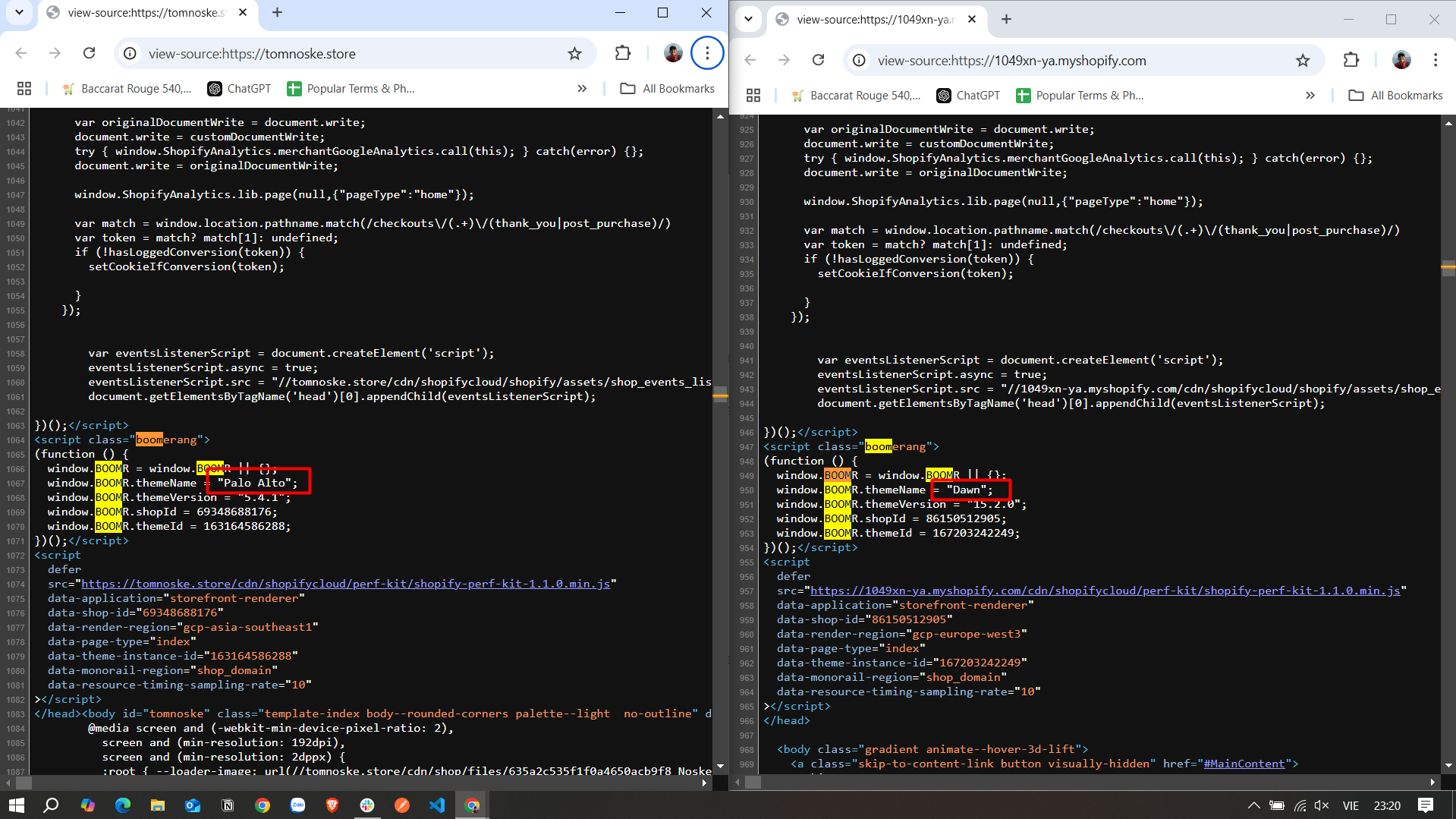The height and width of the screenshot is (819, 1456).
Task: Open the extensions puzzle icon in the right window
Action: click(x=1351, y=60)
